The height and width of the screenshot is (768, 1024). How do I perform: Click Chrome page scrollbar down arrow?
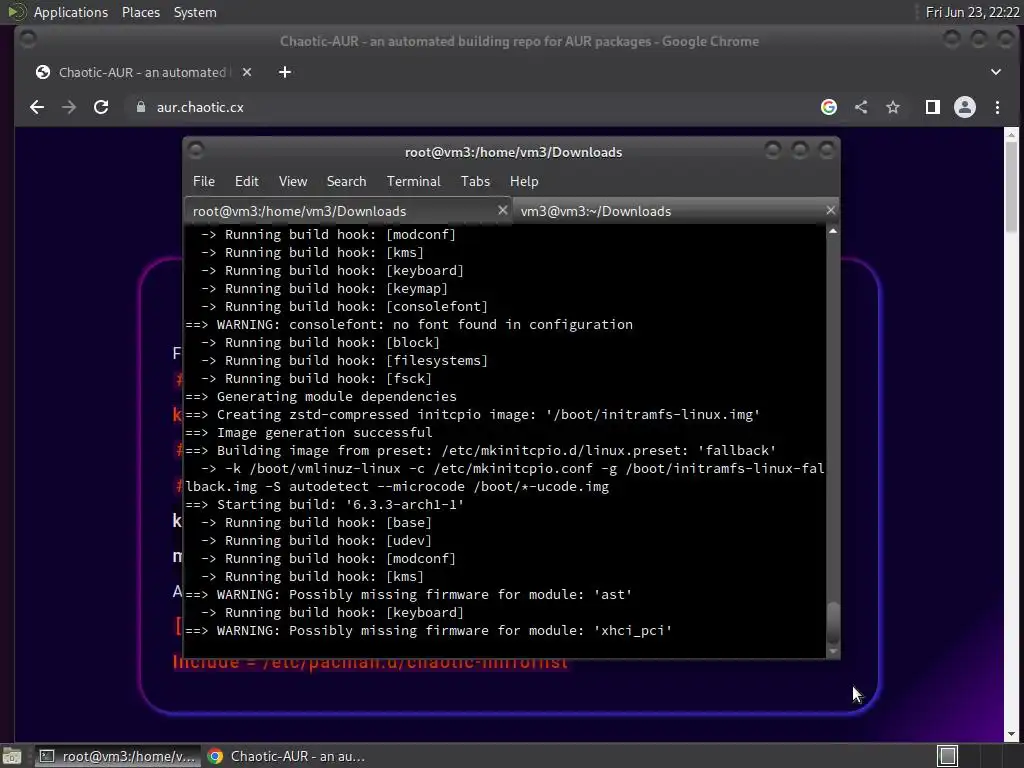click(x=1011, y=734)
